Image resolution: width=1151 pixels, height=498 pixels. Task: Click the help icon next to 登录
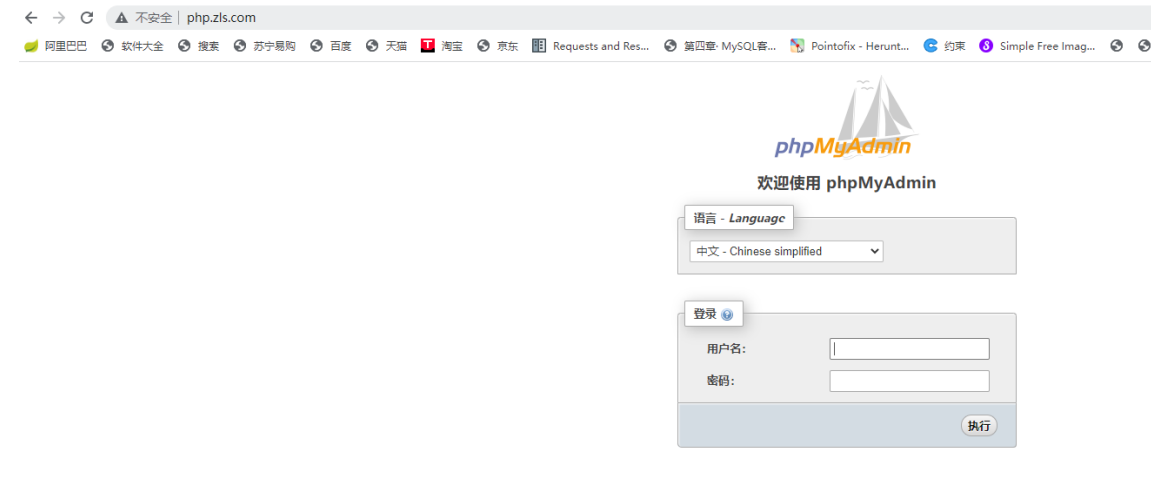(x=727, y=315)
